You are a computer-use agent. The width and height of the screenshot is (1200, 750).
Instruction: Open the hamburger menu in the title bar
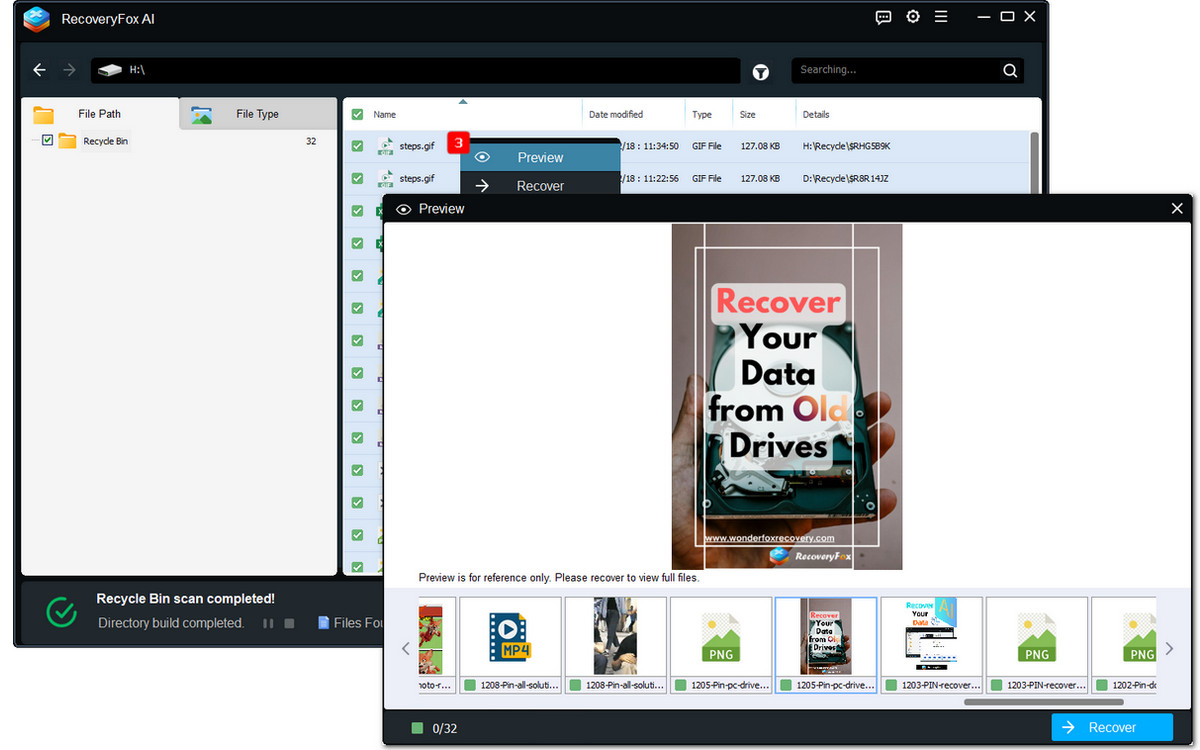coord(941,17)
